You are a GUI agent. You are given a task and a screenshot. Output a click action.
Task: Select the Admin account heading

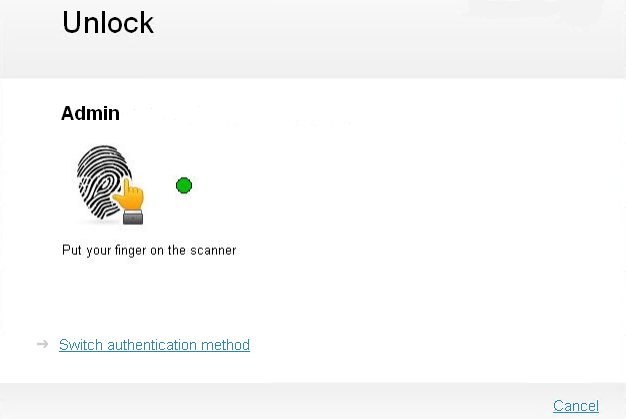coord(90,113)
